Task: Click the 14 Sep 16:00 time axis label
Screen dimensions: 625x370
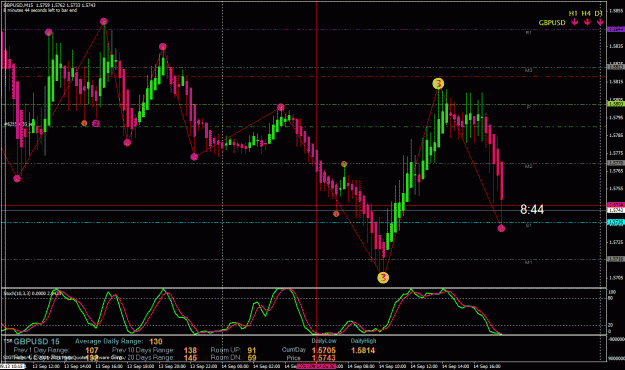Action: [487, 366]
